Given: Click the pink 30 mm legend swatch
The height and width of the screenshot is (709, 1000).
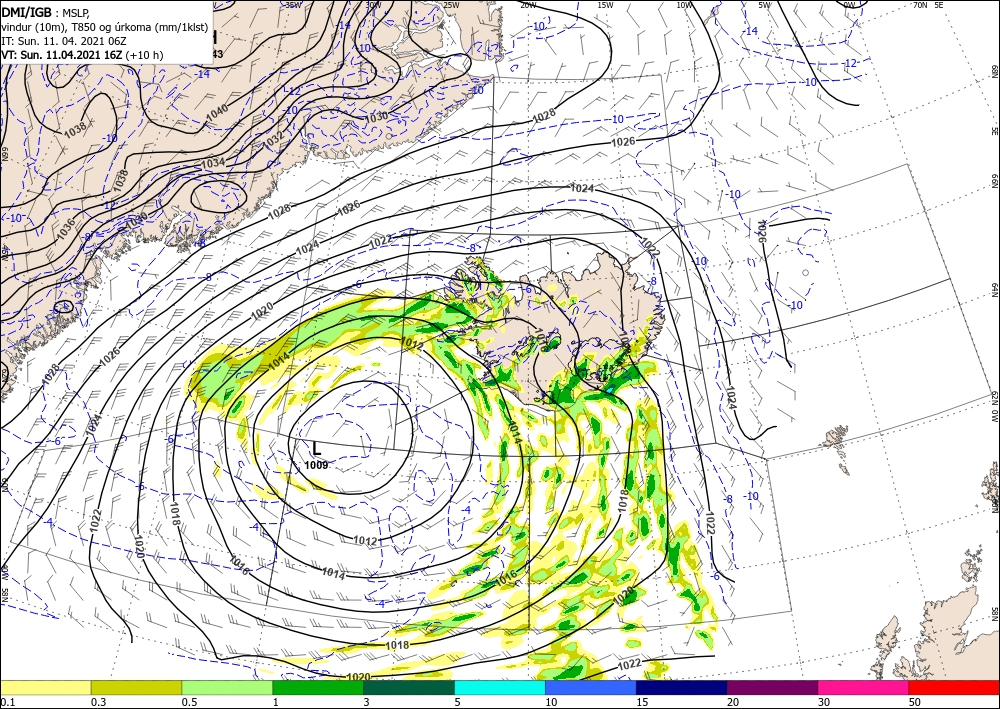Looking at the screenshot, I should click(x=864, y=687).
